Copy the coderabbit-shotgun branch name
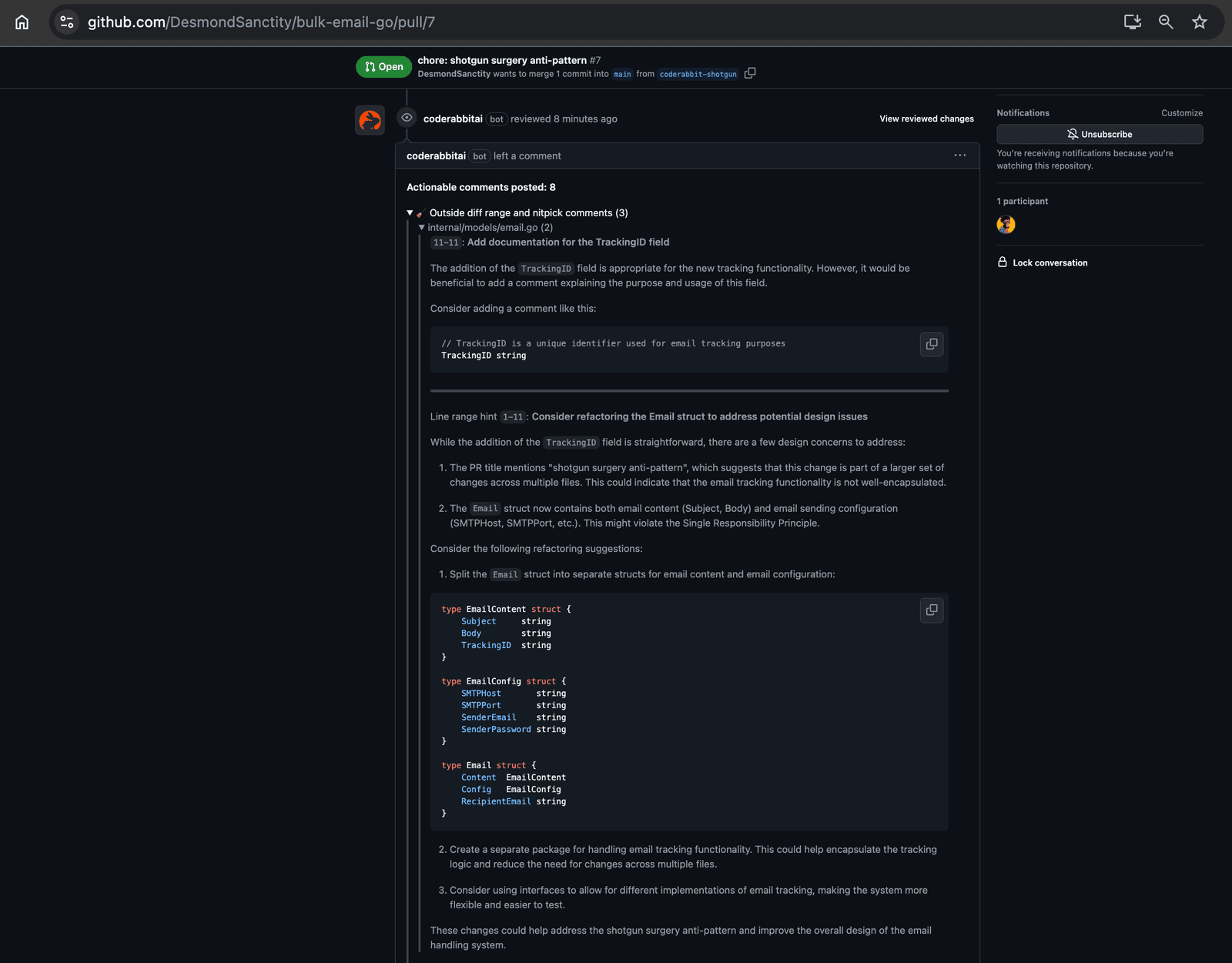Viewport: 1232px width, 963px height. point(750,73)
